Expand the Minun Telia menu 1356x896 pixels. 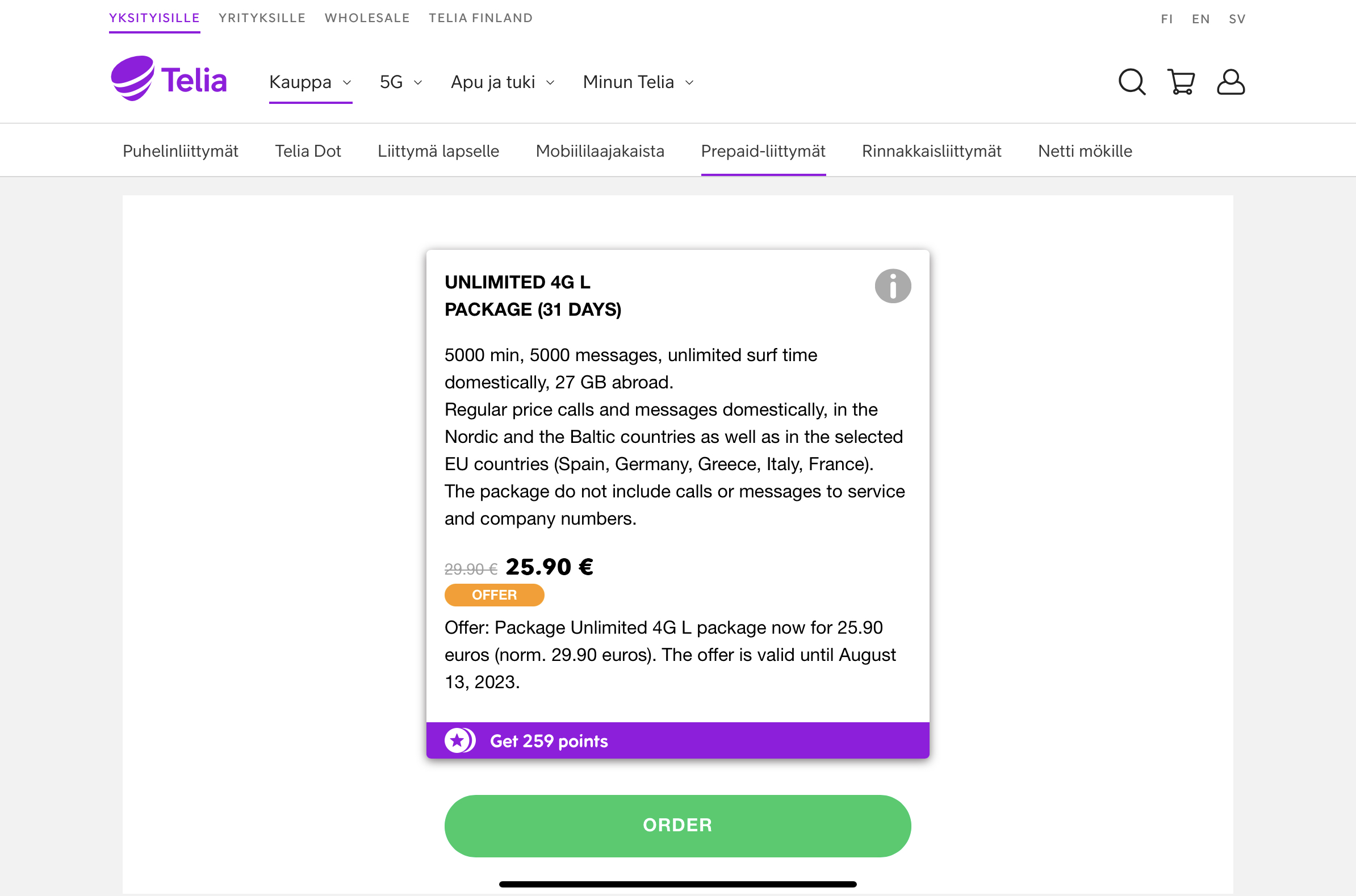click(638, 82)
